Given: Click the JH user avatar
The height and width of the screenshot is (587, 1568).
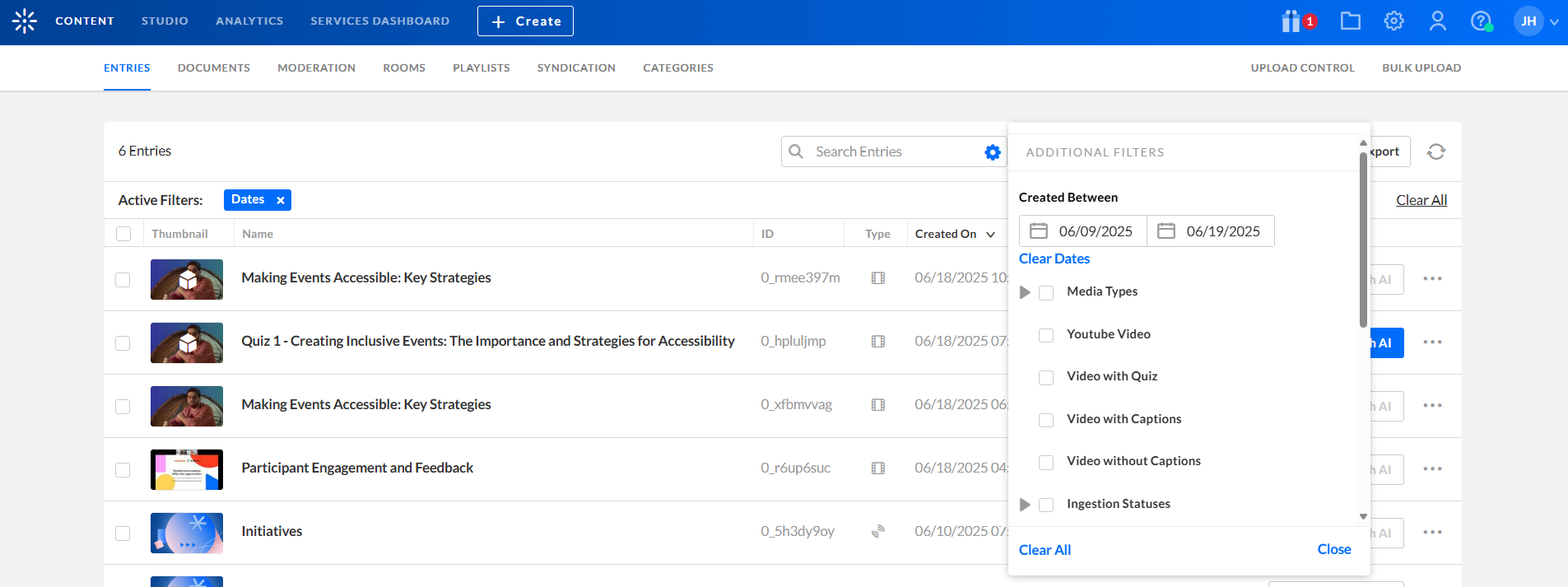Looking at the screenshot, I should 1528,21.
